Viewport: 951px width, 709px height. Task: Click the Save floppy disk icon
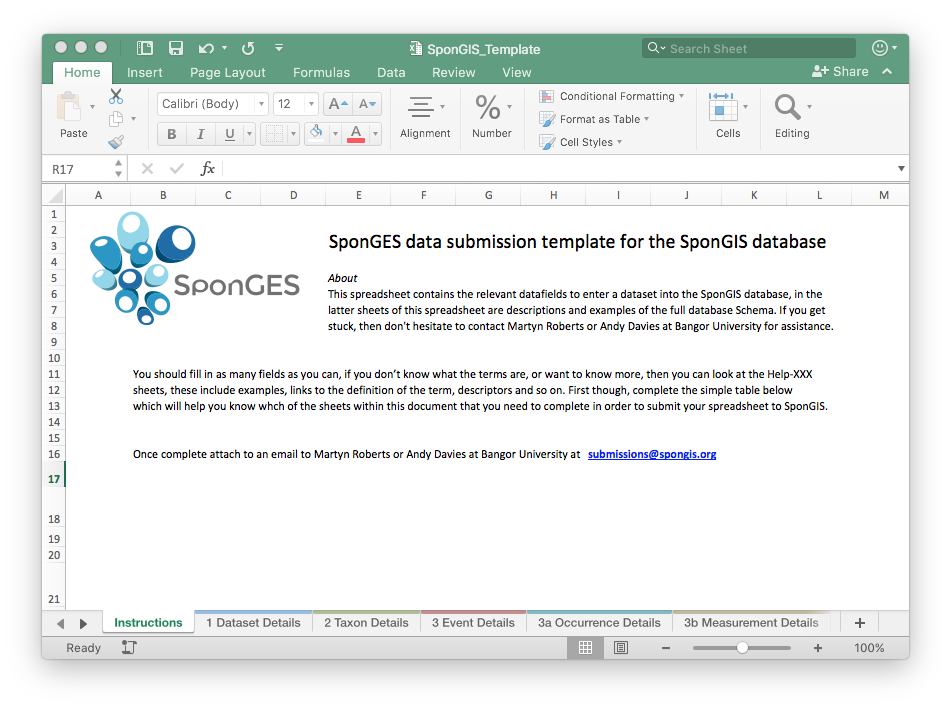pos(176,49)
